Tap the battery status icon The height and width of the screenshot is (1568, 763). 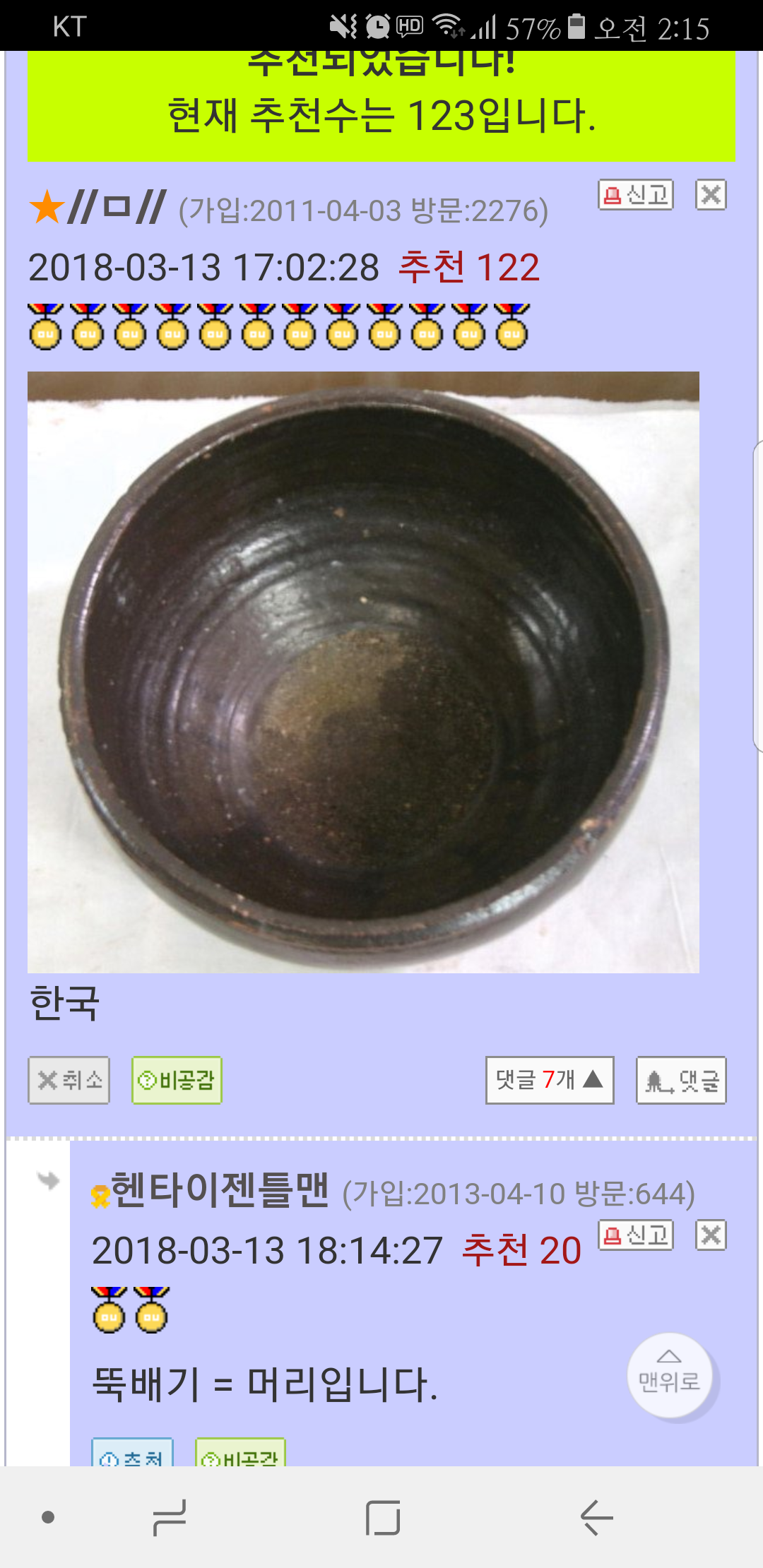(x=576, y=26)
